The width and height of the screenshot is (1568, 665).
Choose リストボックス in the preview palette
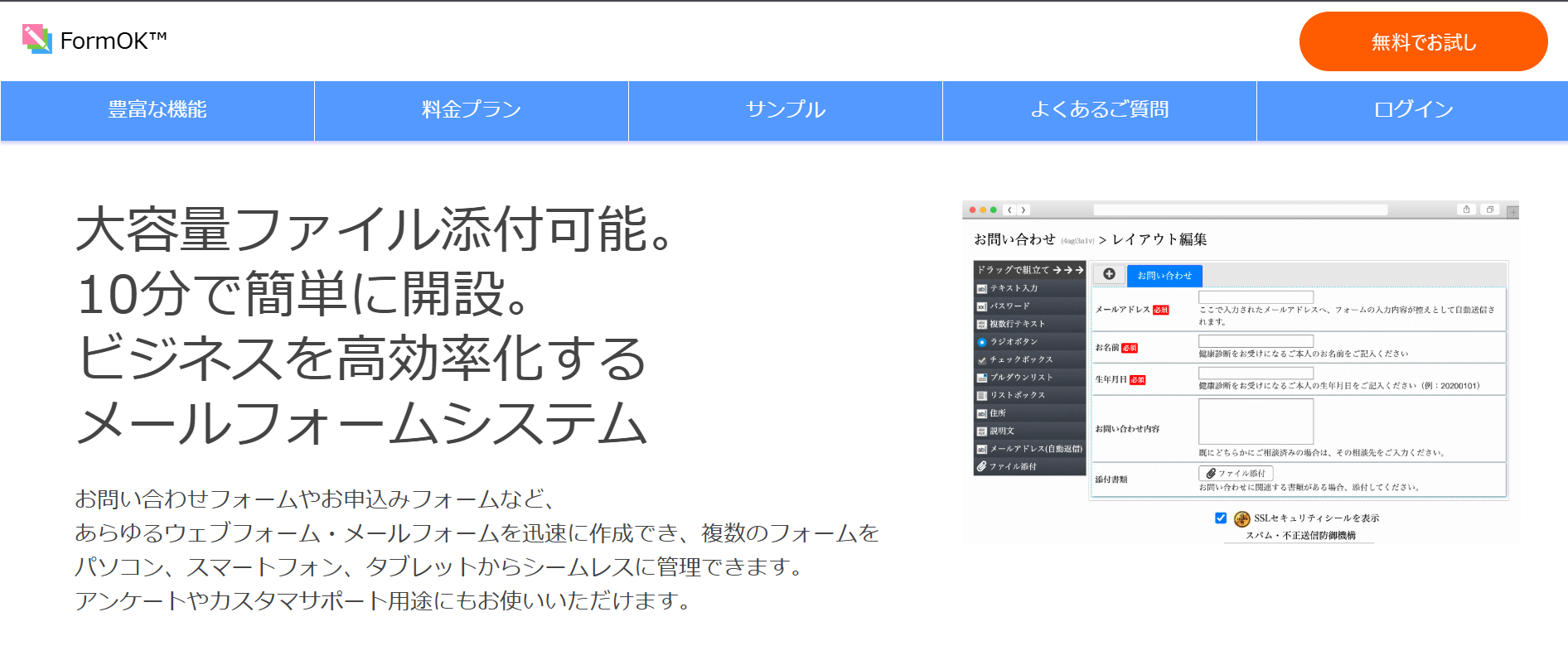point(1029,395)
